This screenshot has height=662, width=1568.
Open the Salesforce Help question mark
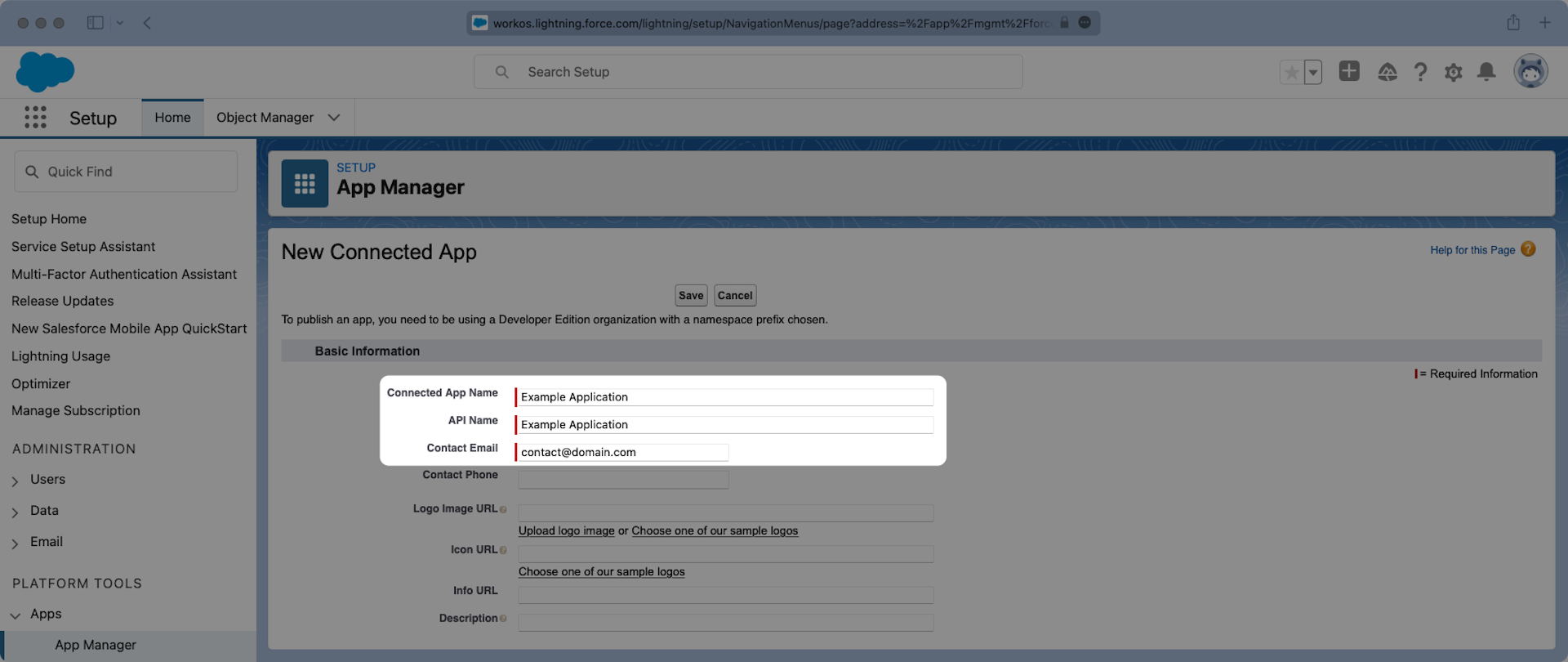pos(1420,73)
